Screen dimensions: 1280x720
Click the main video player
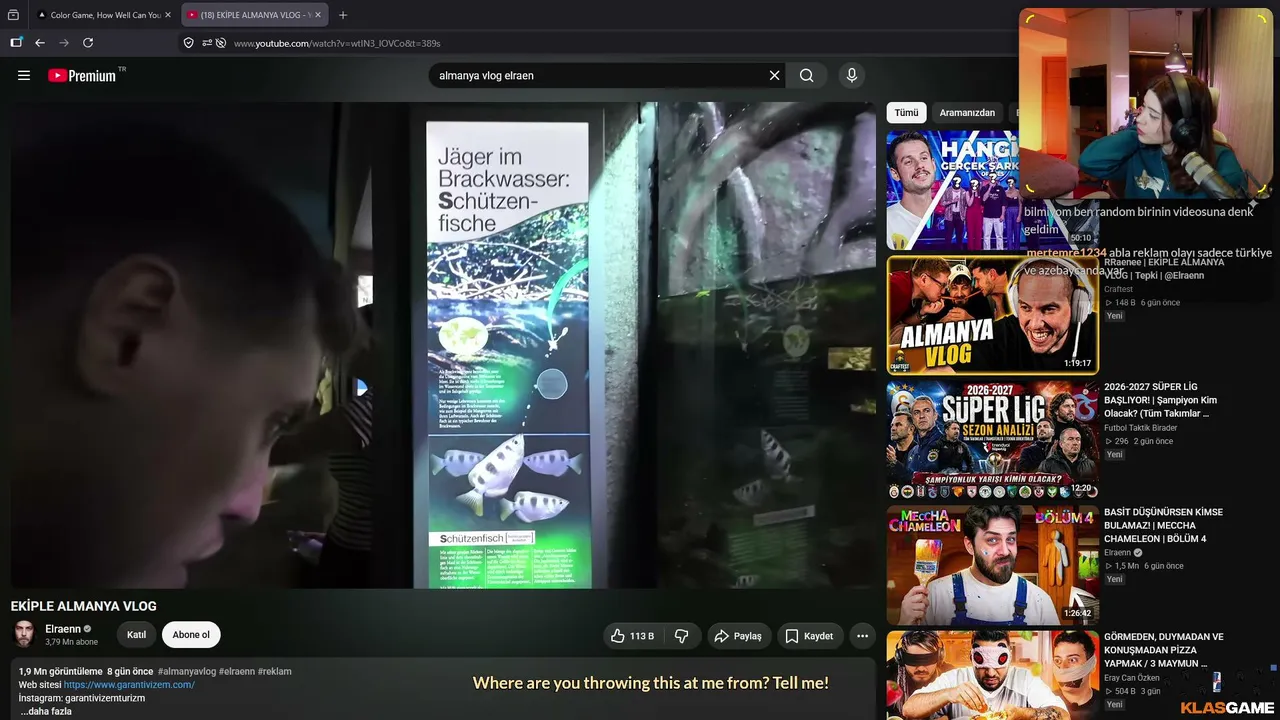point(443,345)
